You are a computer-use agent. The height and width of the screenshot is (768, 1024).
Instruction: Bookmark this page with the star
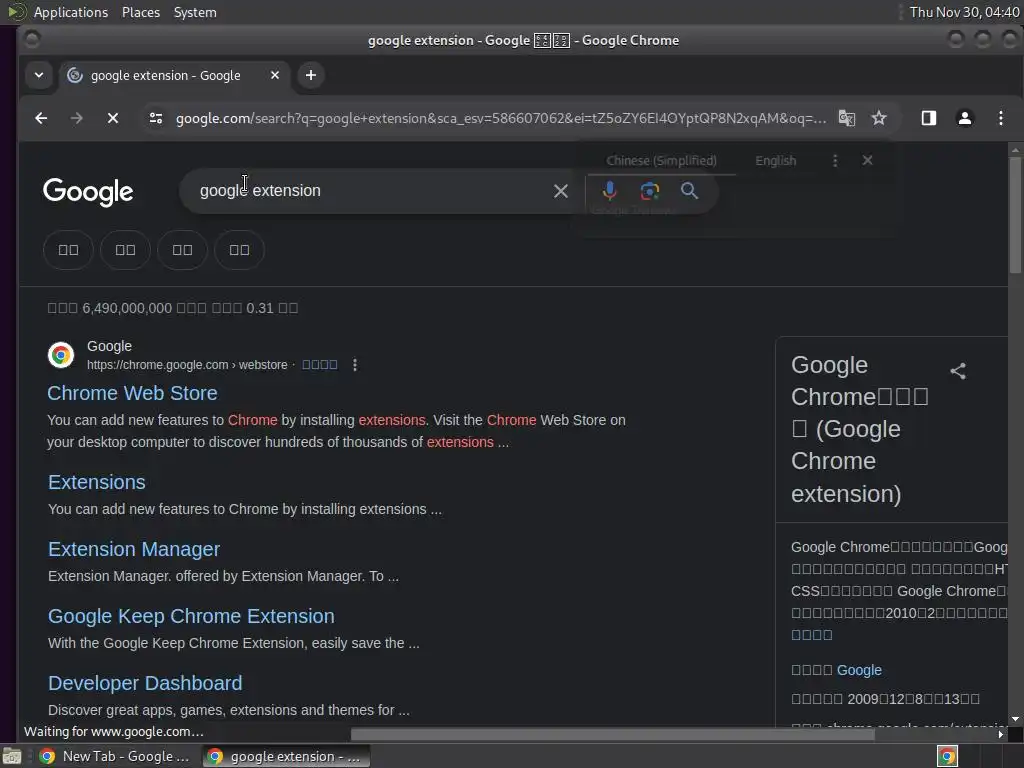click(879, 118)
